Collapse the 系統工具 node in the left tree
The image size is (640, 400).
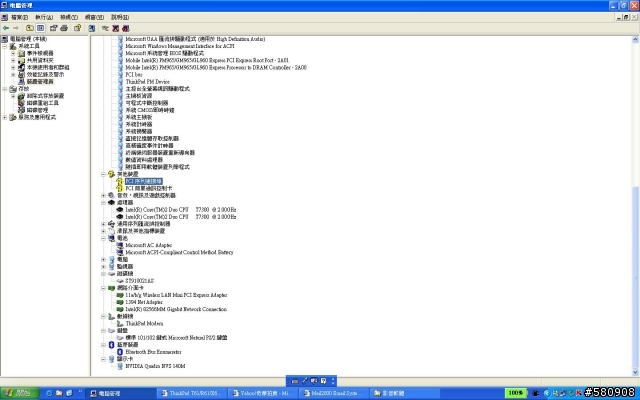click(5, 46)
